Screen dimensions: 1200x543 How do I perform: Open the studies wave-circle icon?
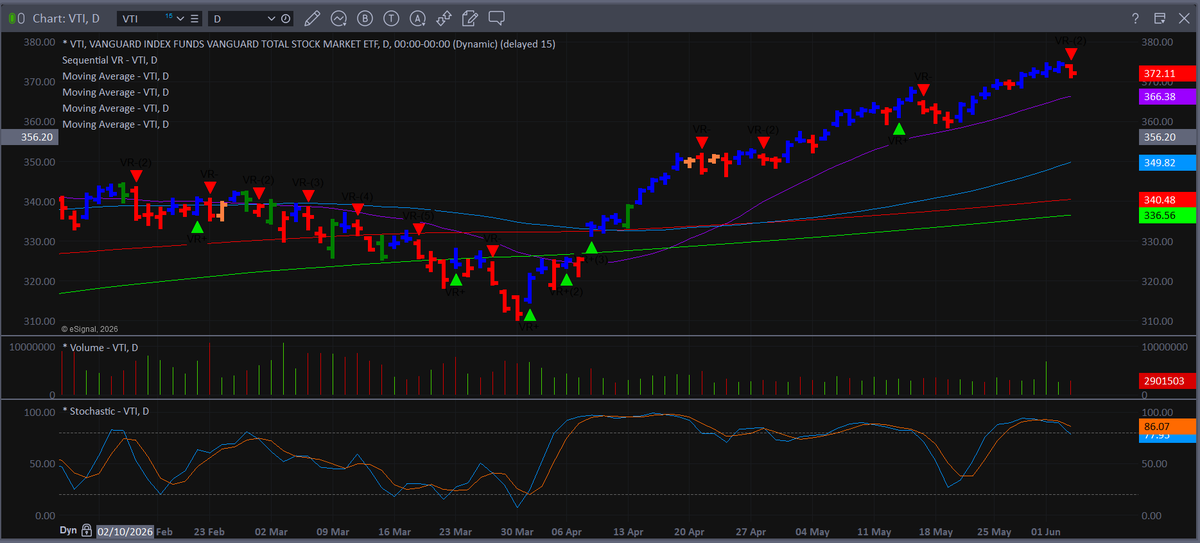point(339,18)
